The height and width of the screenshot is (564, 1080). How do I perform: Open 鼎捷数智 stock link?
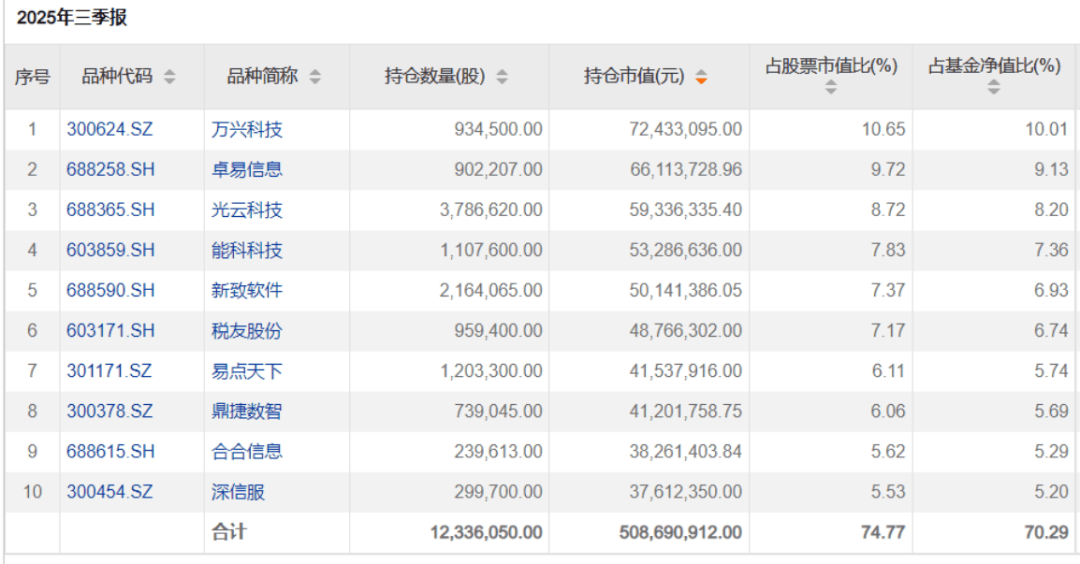[x=247, y=411]
